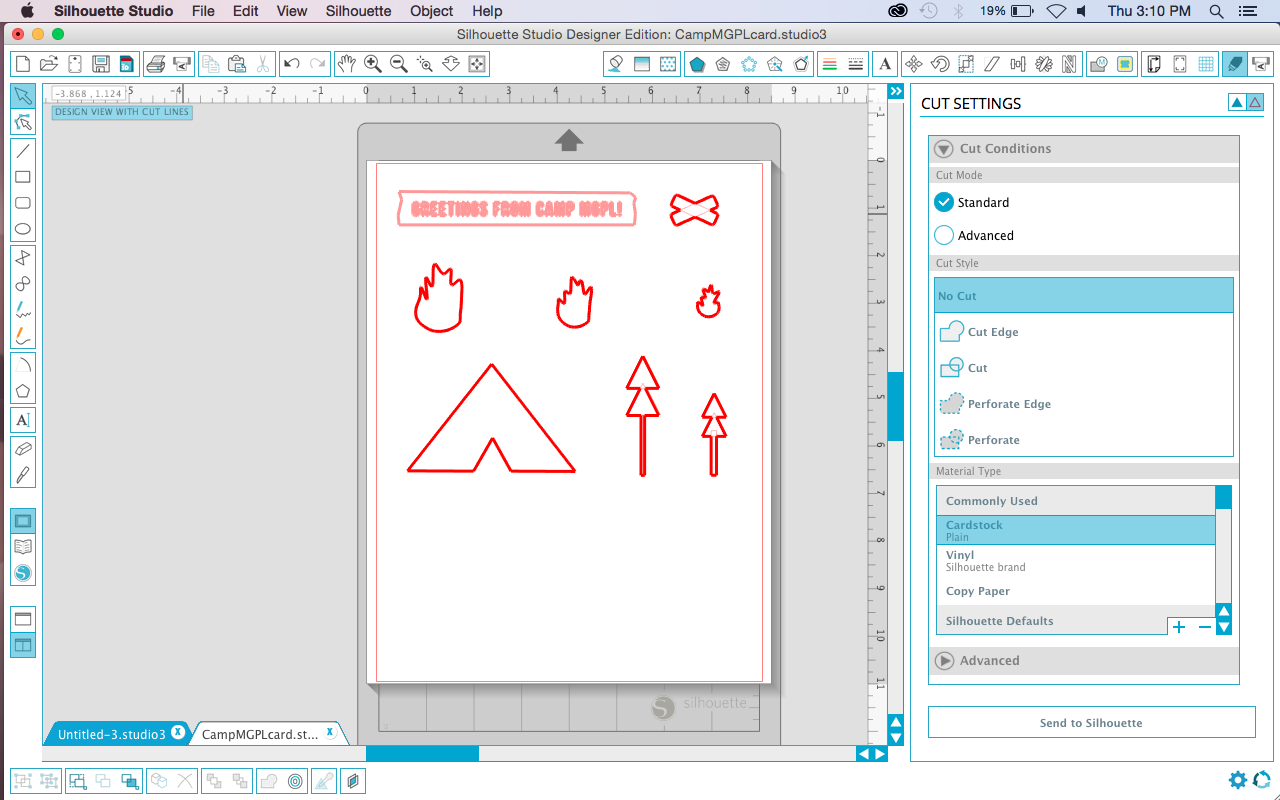The height and width of the screenshot is (800, 1280).
Task: Zoom in with the plus magnifier
Action: (x=373, y=64)
